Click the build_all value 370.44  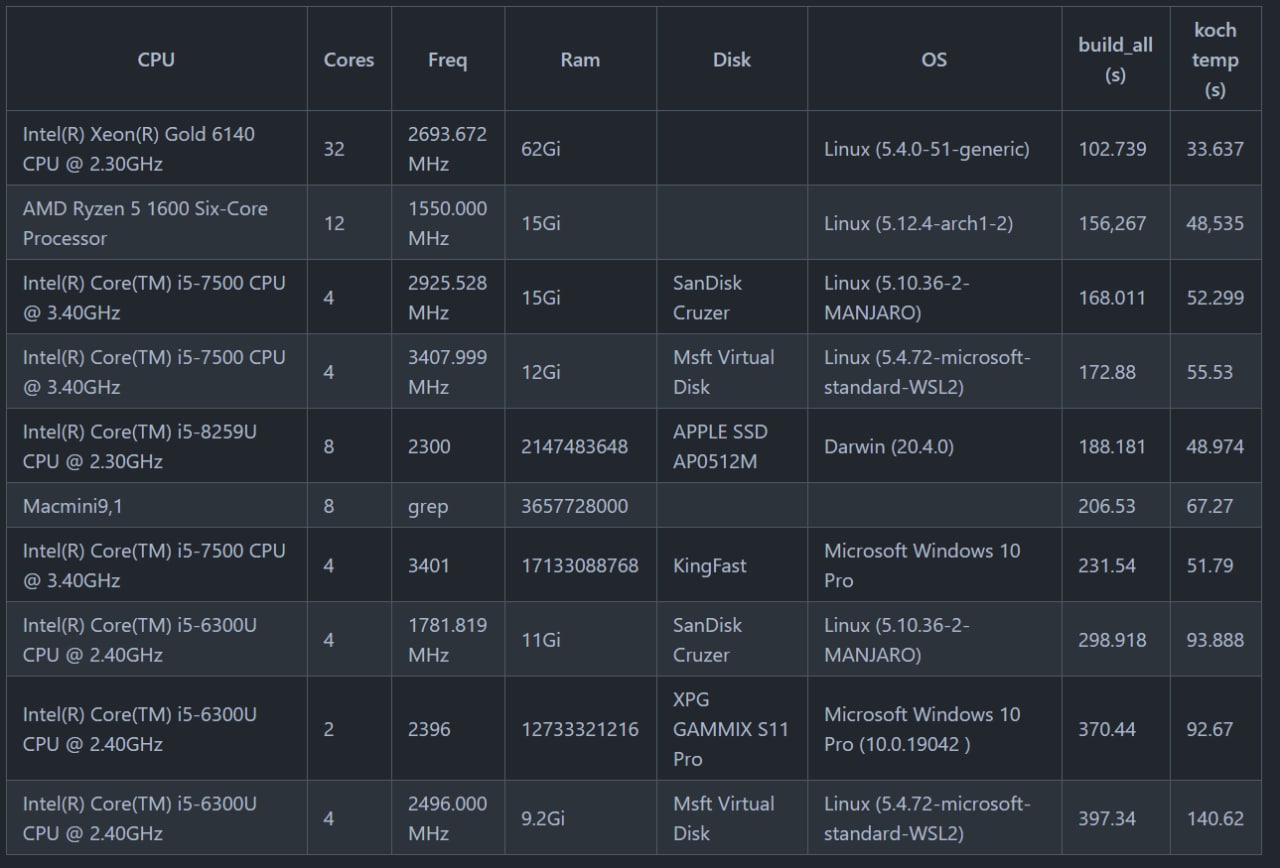(x=1107, y=729)
